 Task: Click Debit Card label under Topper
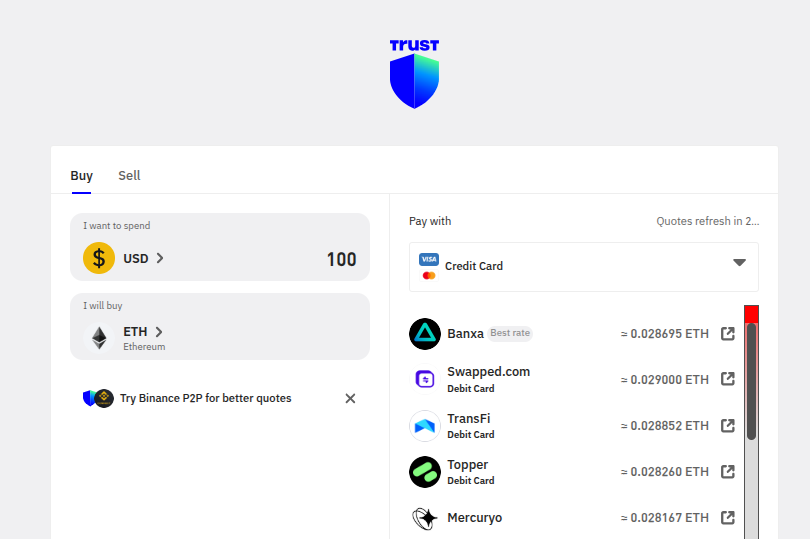471,481
